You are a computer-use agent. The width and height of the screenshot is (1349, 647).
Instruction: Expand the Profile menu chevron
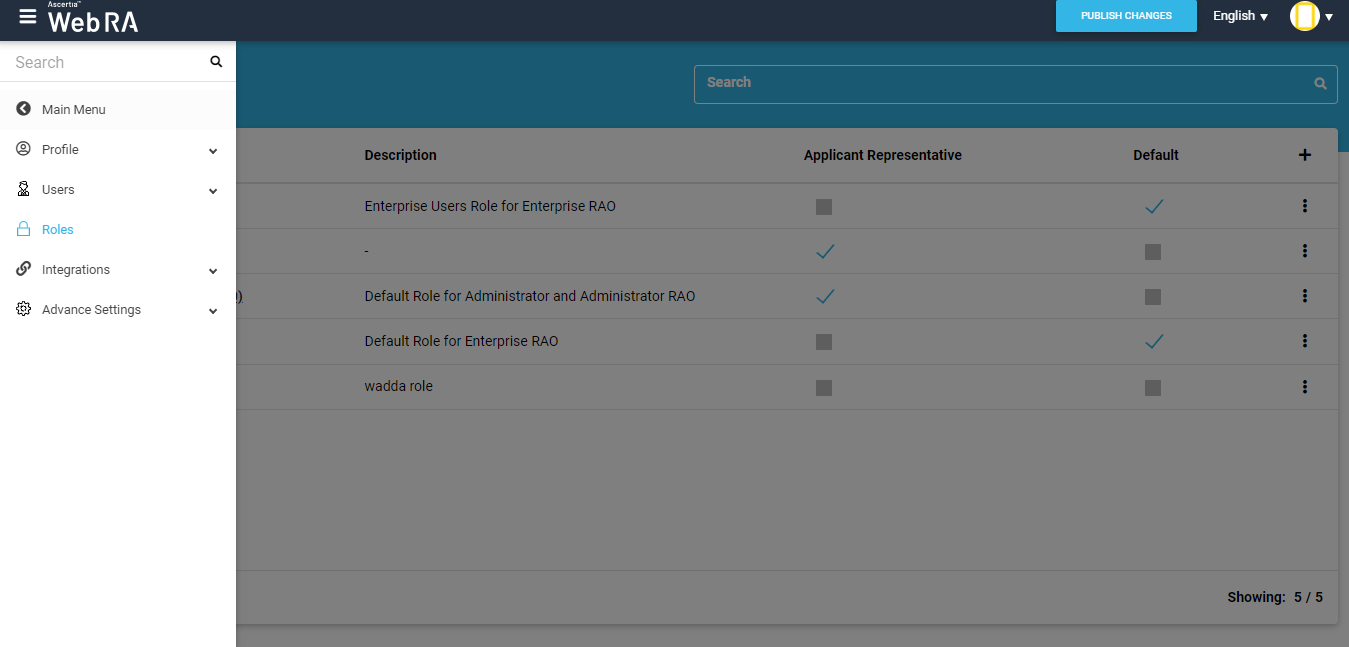tap(213, 151)
